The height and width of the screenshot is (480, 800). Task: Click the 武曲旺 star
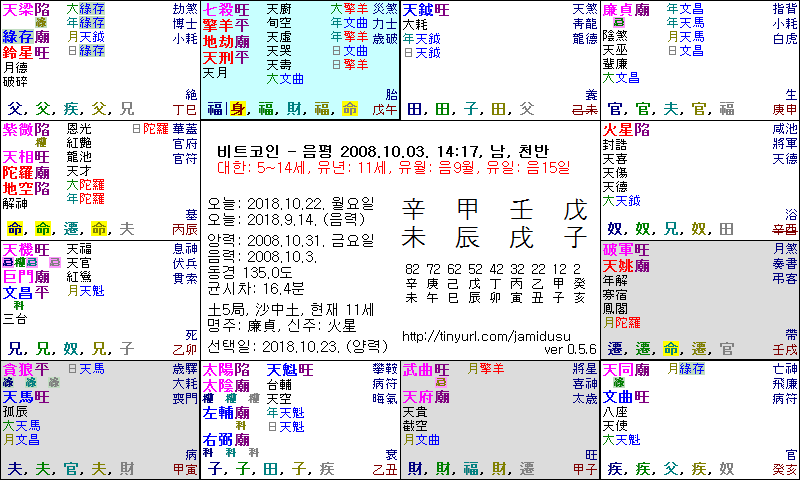pyautogui.click(x=426, y=369)
